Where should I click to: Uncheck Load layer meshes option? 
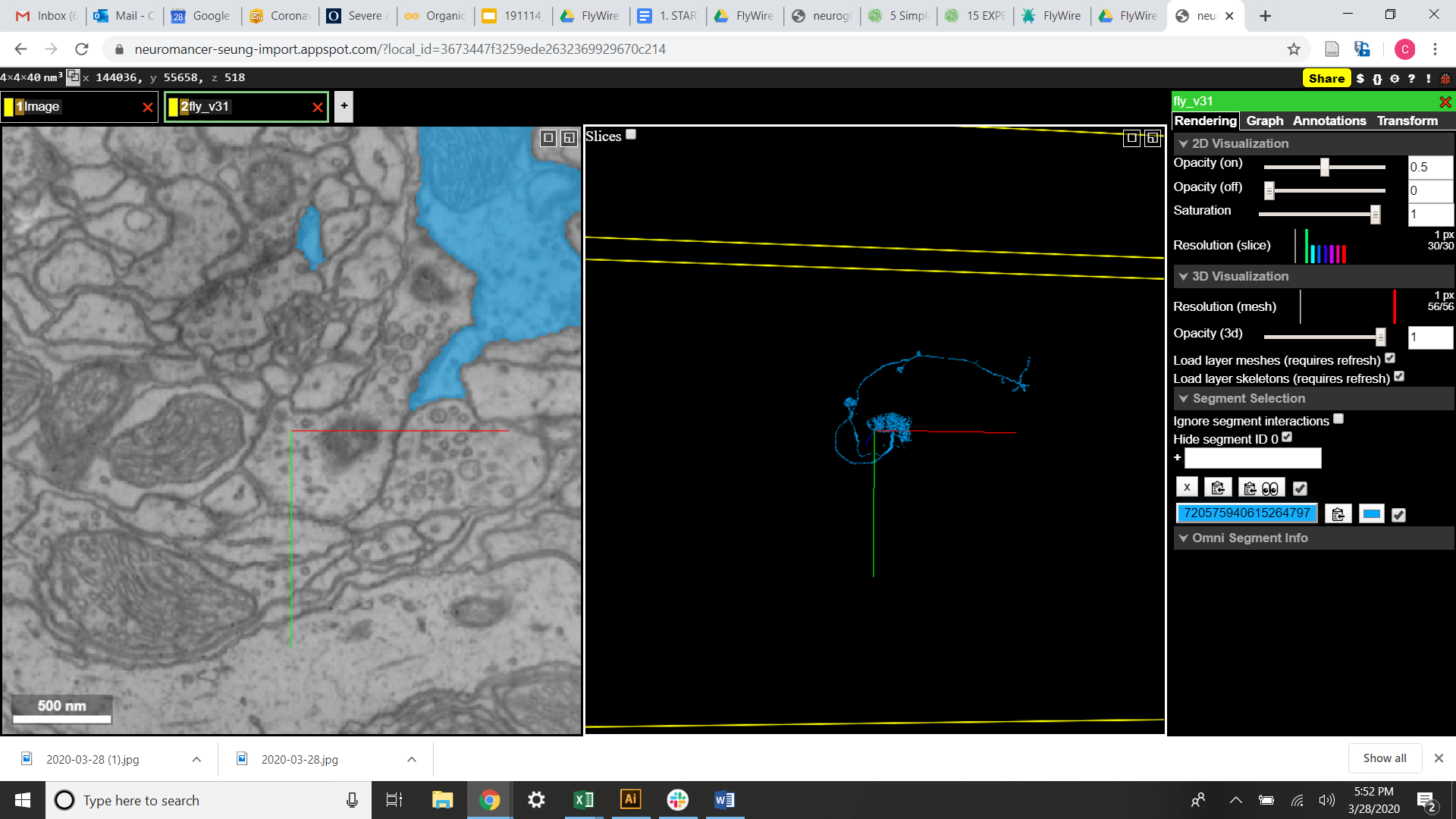[x=1390, y=358]
